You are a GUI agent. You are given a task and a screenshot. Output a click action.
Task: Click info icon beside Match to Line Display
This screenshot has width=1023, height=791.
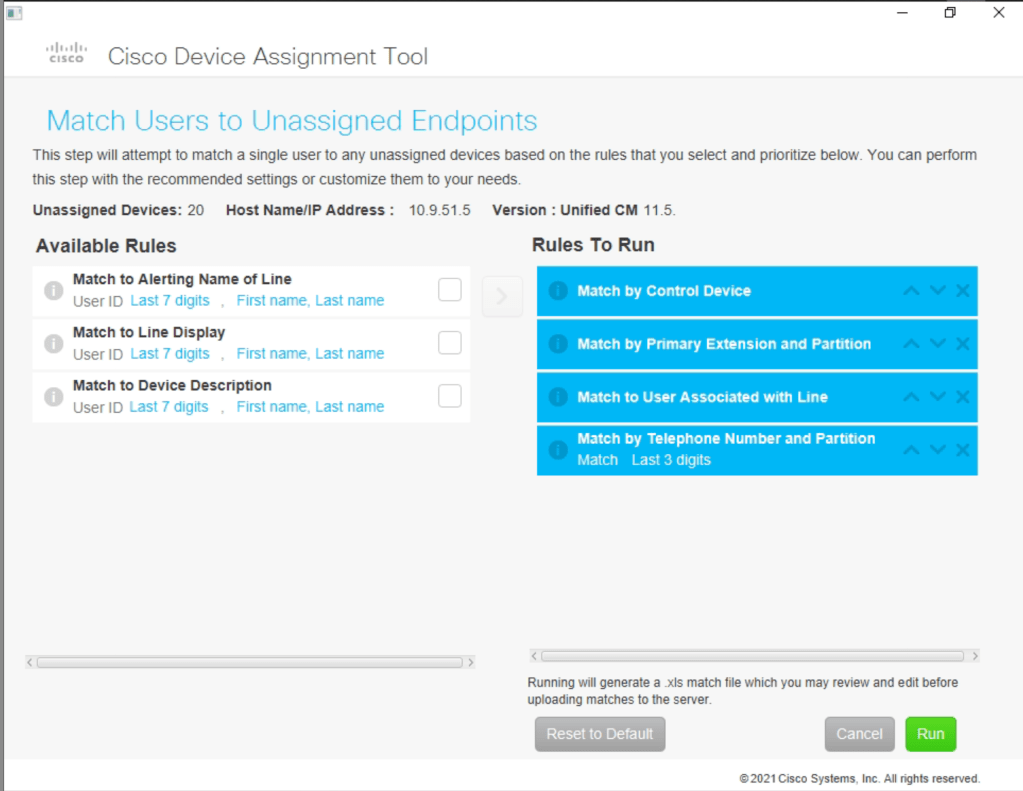tap(54, 344)
